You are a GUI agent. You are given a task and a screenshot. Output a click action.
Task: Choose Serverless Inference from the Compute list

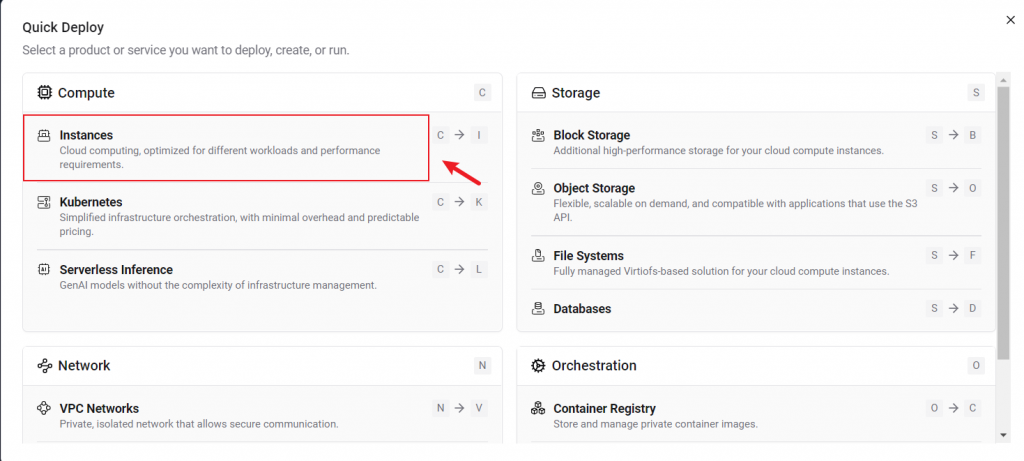(x=116, y=270)
